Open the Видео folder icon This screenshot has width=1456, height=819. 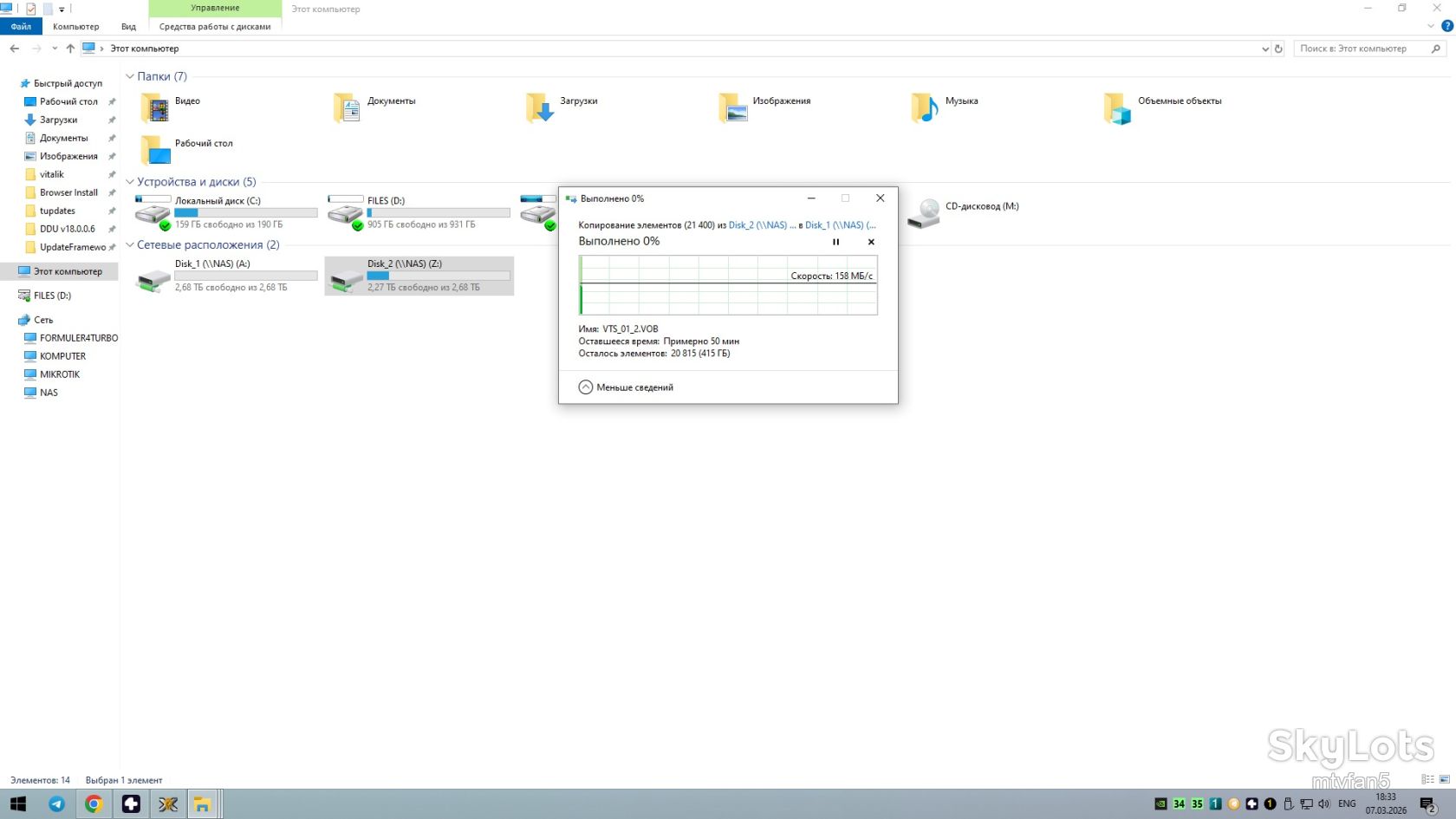(x=156, y=109)
